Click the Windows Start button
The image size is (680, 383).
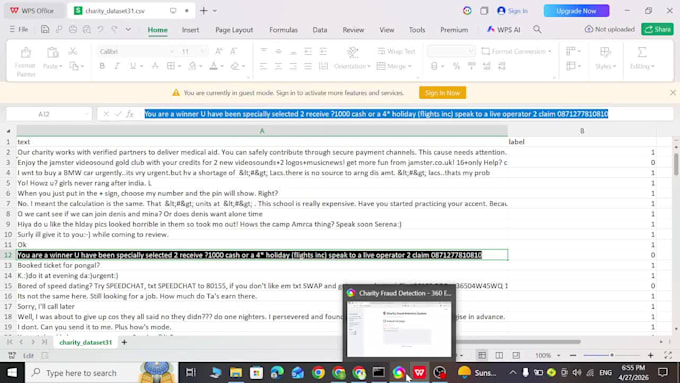[12, 373]
